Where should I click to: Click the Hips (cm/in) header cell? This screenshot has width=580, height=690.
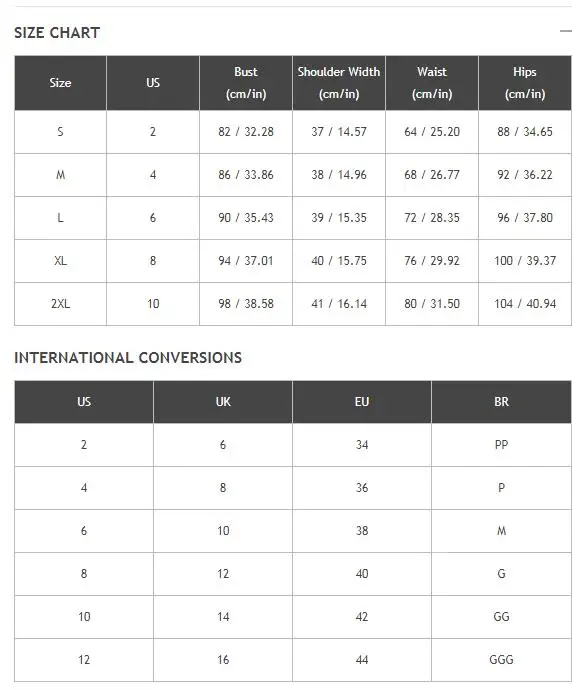(x=525, y=83)
